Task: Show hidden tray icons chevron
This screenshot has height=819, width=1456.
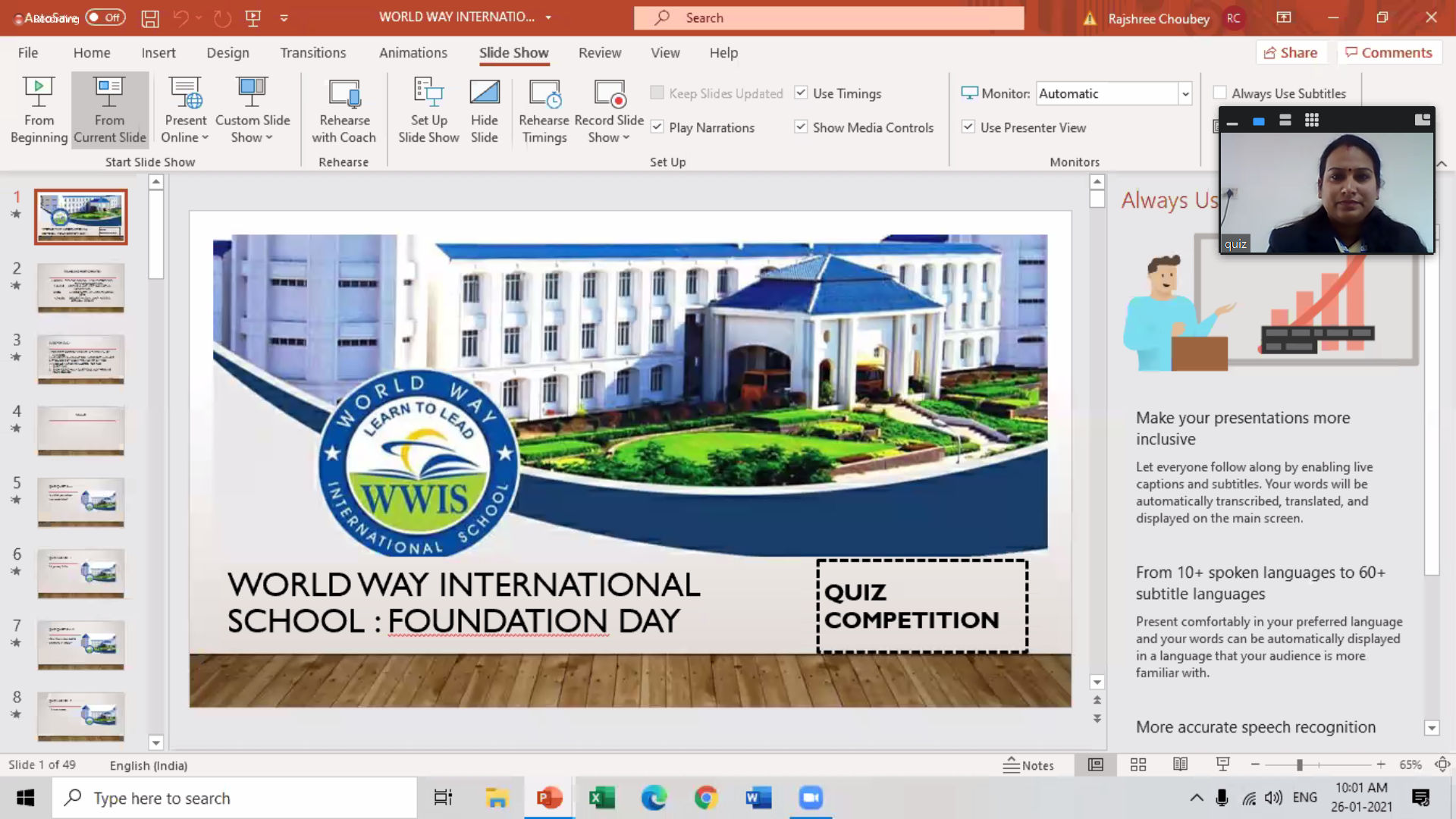Action: coord(1197,798)
